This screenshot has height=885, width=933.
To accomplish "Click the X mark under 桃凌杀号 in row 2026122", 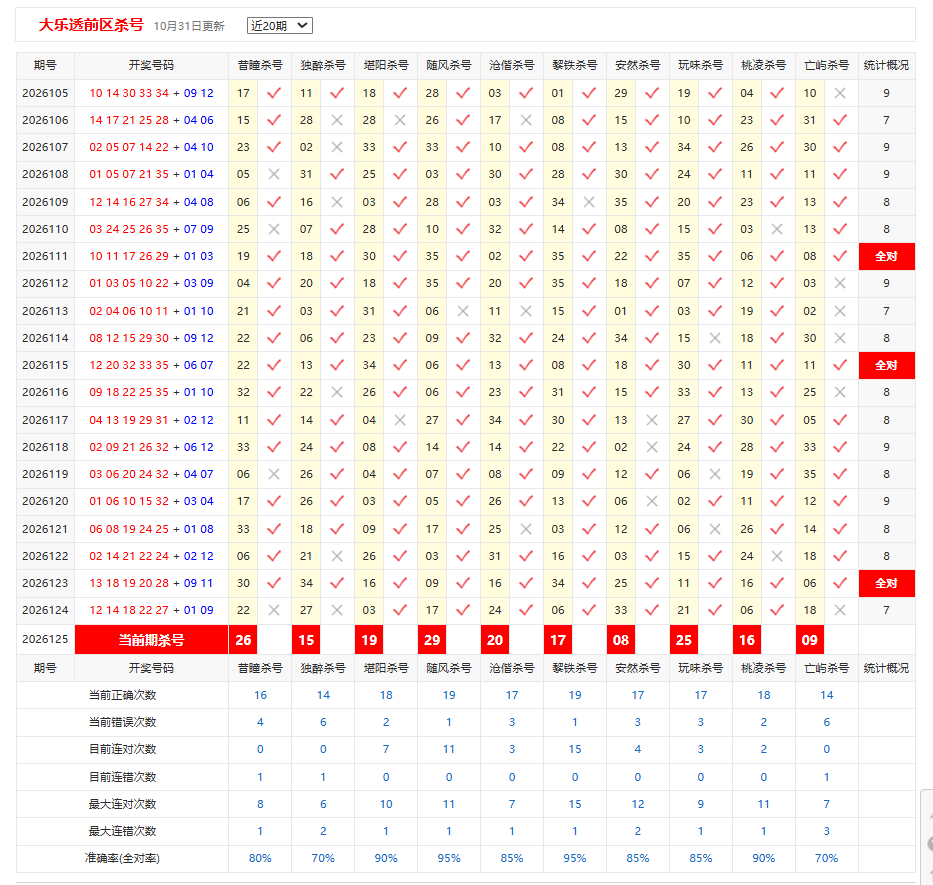I will tap(777, 556).
